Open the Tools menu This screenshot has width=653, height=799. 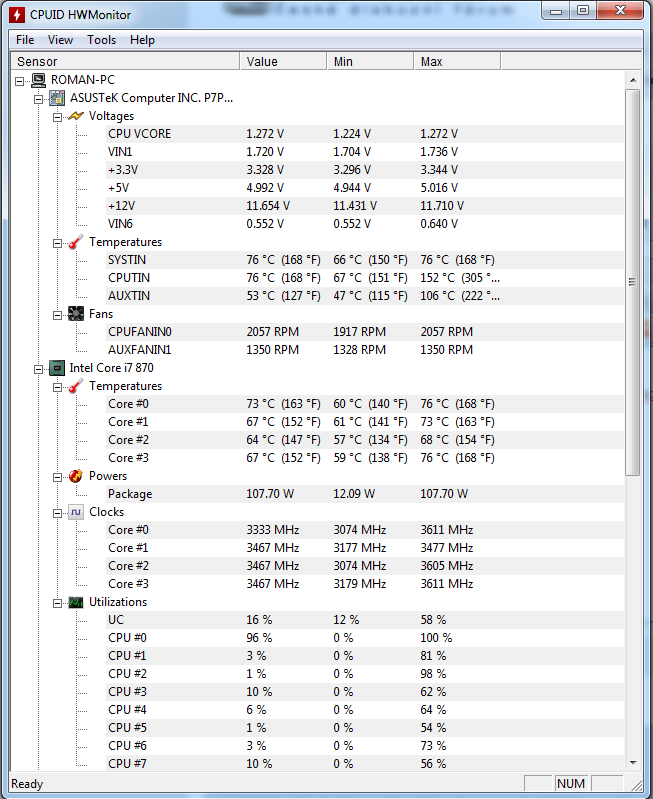tap(101, 40)
